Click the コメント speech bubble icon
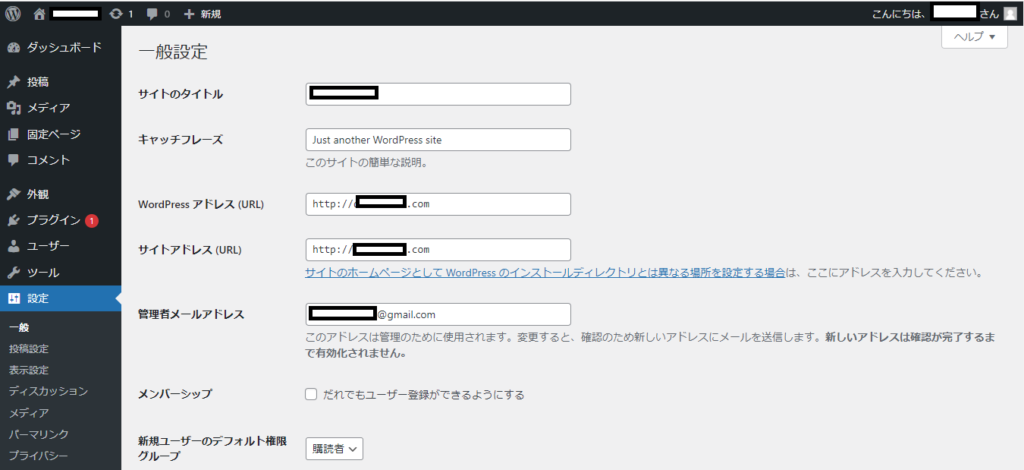 tap(13, 160)
